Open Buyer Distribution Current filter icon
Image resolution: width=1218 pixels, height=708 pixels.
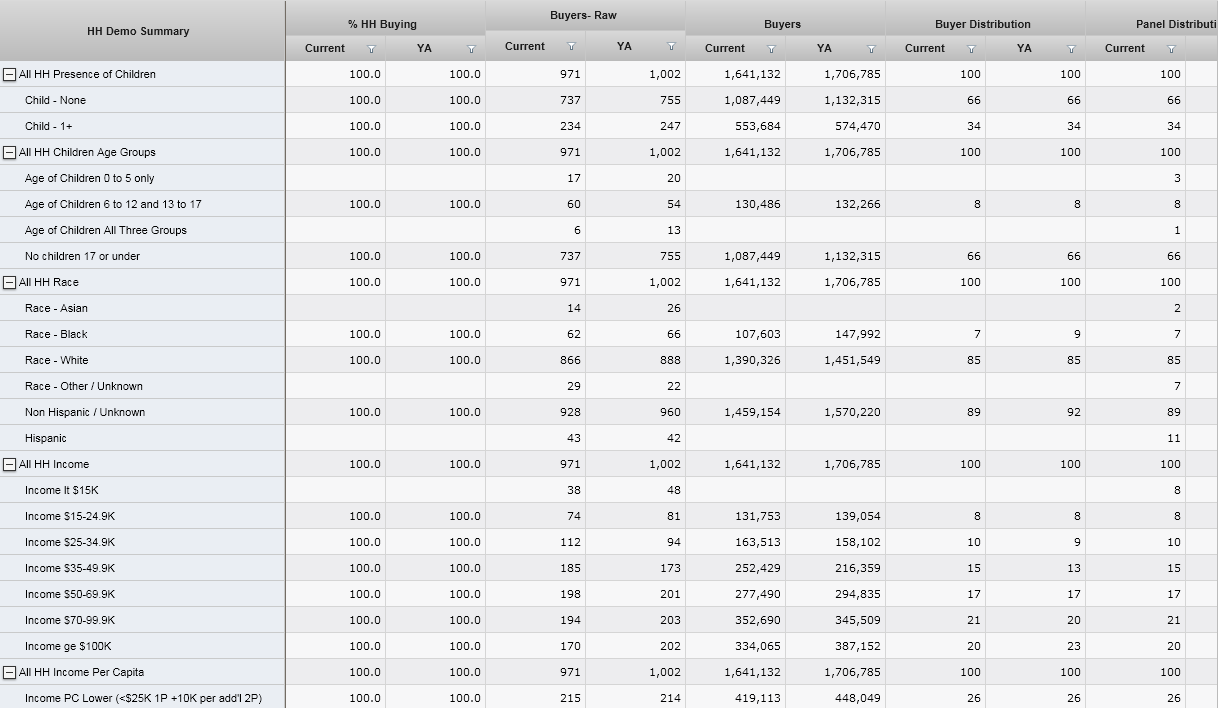tap(971, 49)
